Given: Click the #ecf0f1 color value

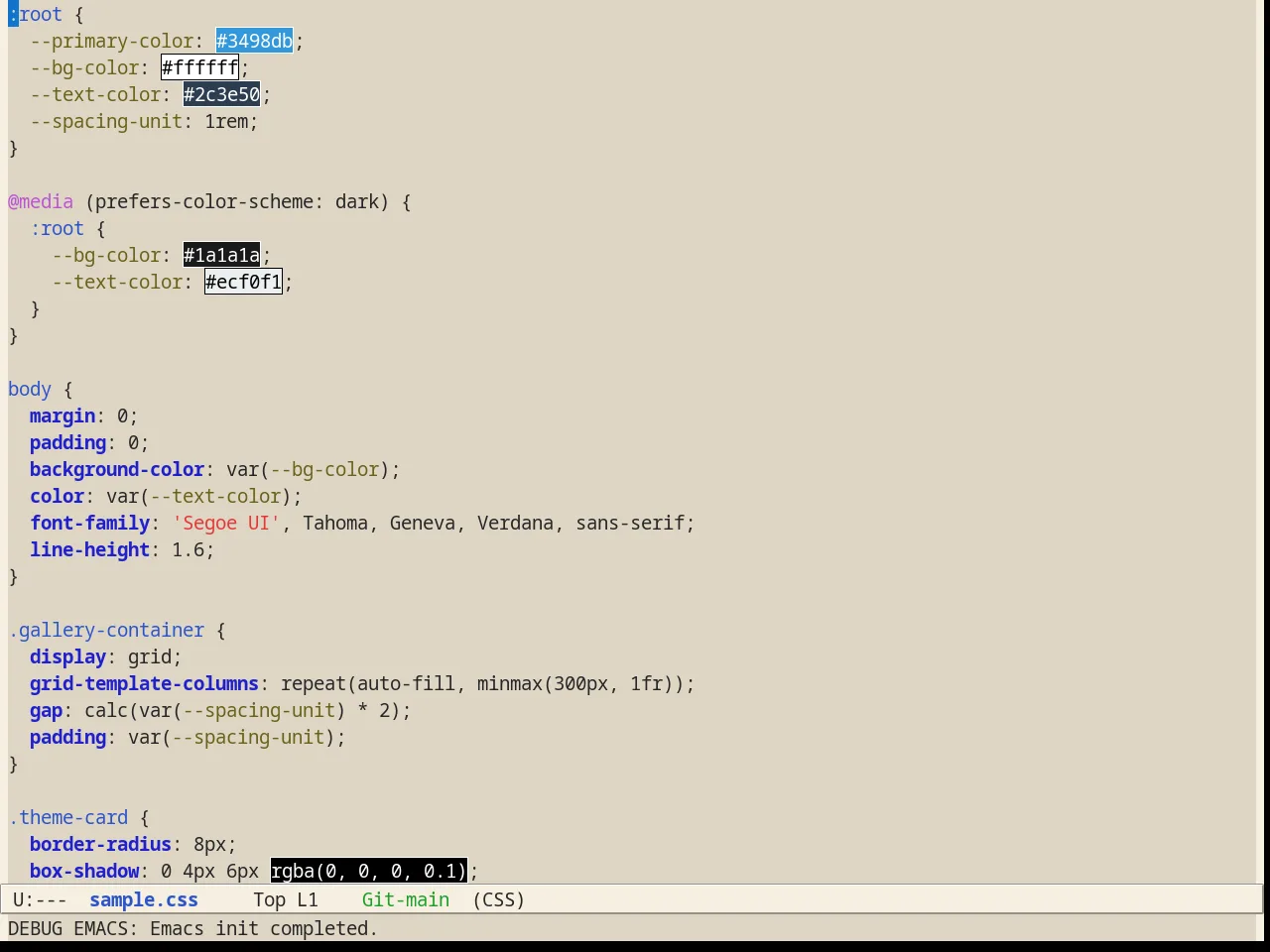Looking at the screenshot, I should [243, 282].
